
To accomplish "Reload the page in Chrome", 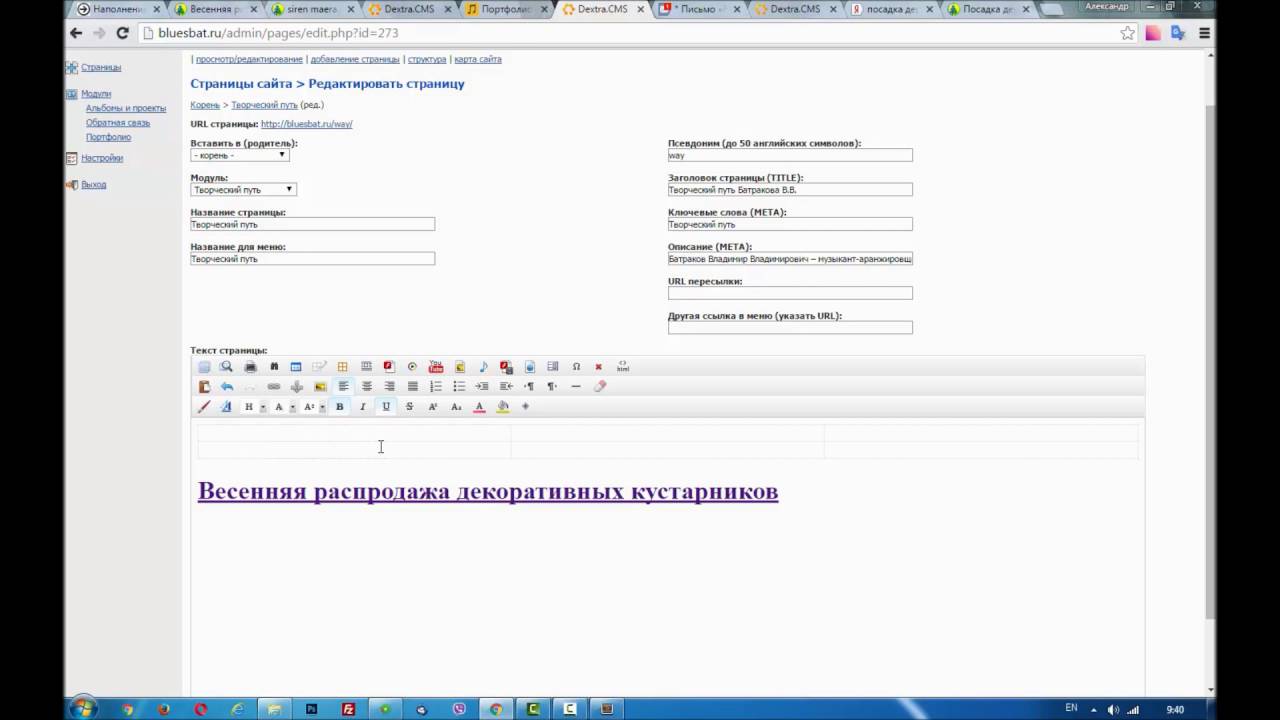I will coord(122,33).
